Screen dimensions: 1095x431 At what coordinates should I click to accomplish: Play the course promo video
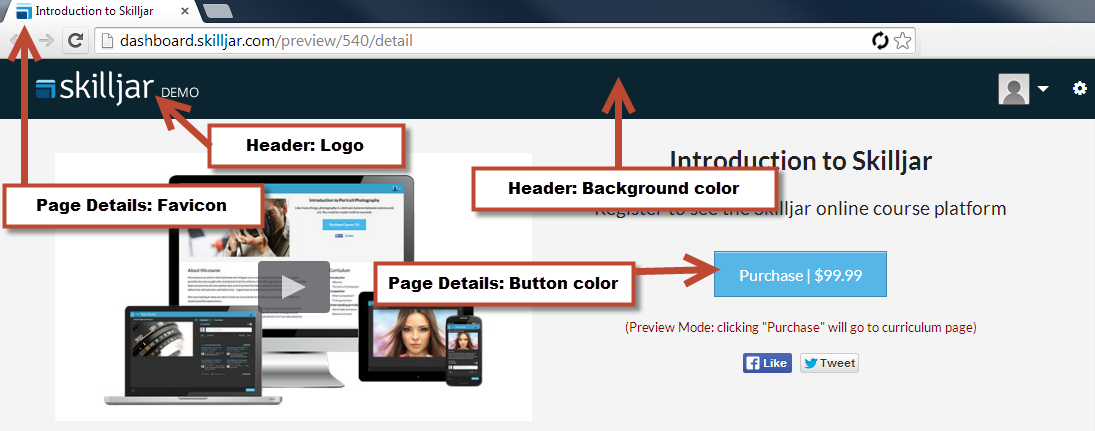[x=293, y=287]
